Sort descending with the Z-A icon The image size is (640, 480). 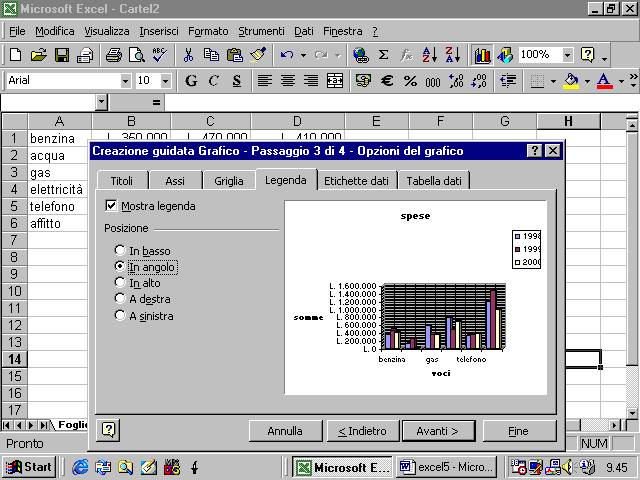point(453,55)
